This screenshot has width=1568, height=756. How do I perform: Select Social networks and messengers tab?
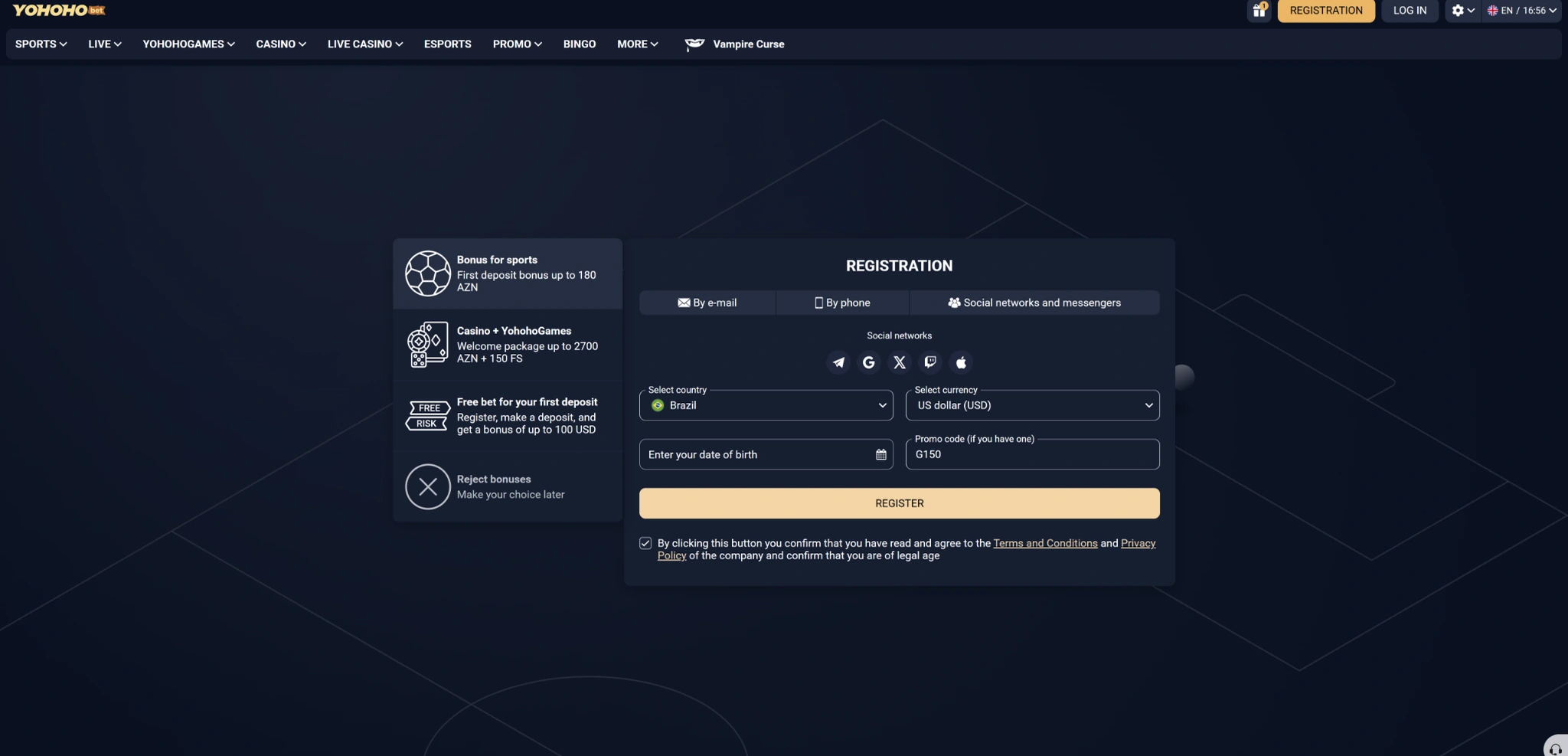[1034, 303]
